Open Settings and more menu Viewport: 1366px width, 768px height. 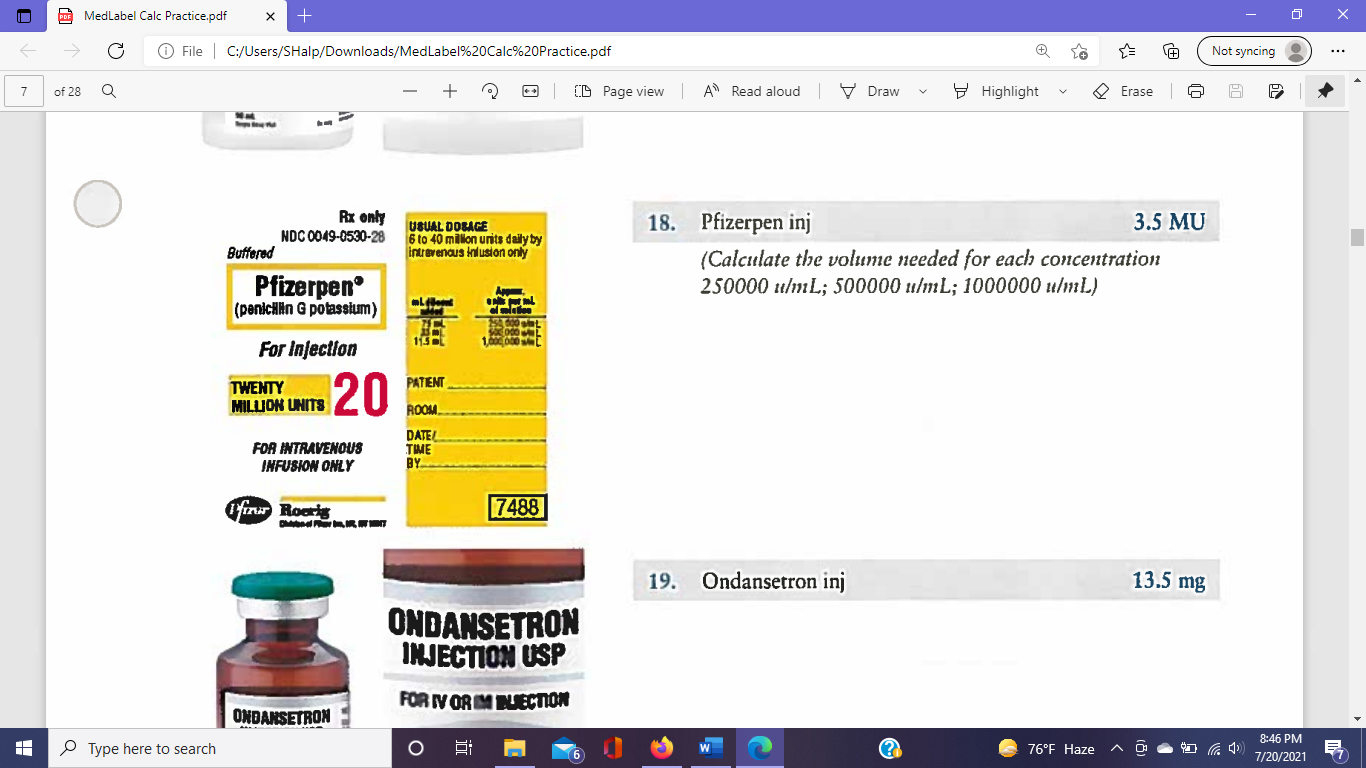tap(1338, 49)
